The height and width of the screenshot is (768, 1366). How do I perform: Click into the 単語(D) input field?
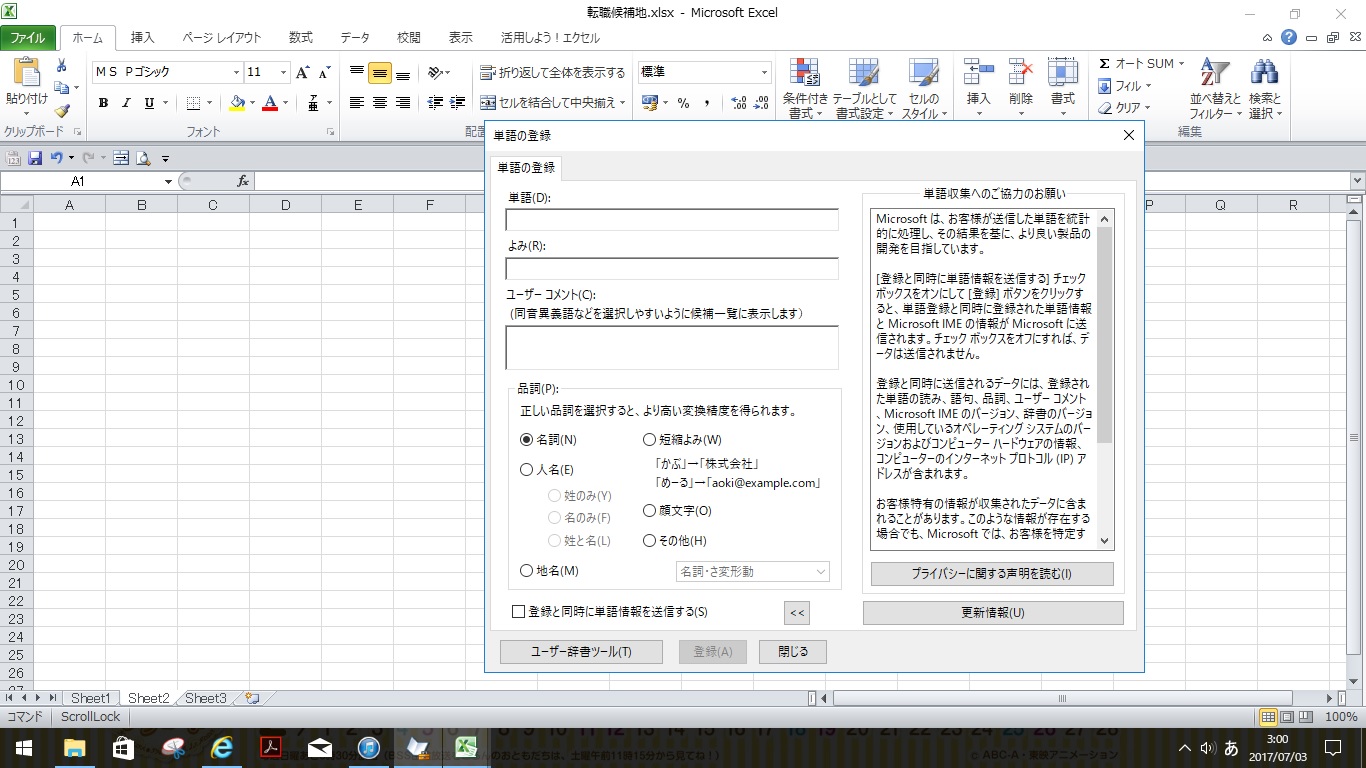coord(671,220)
